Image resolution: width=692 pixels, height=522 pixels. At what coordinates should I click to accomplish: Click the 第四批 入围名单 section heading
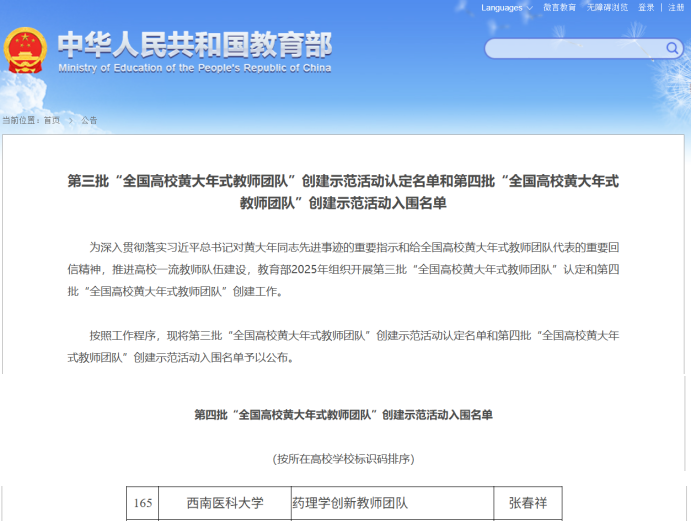click(343, 414)
